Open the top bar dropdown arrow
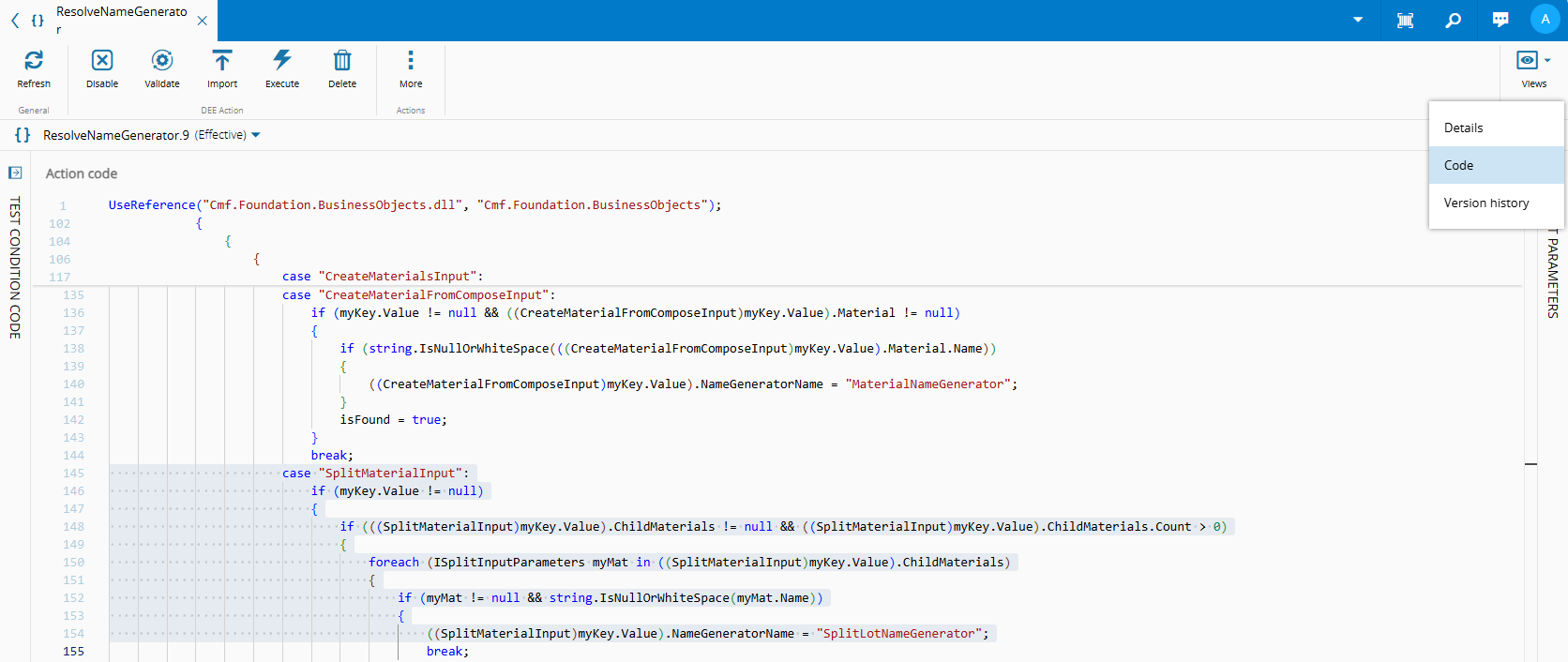 (1358, 20)
